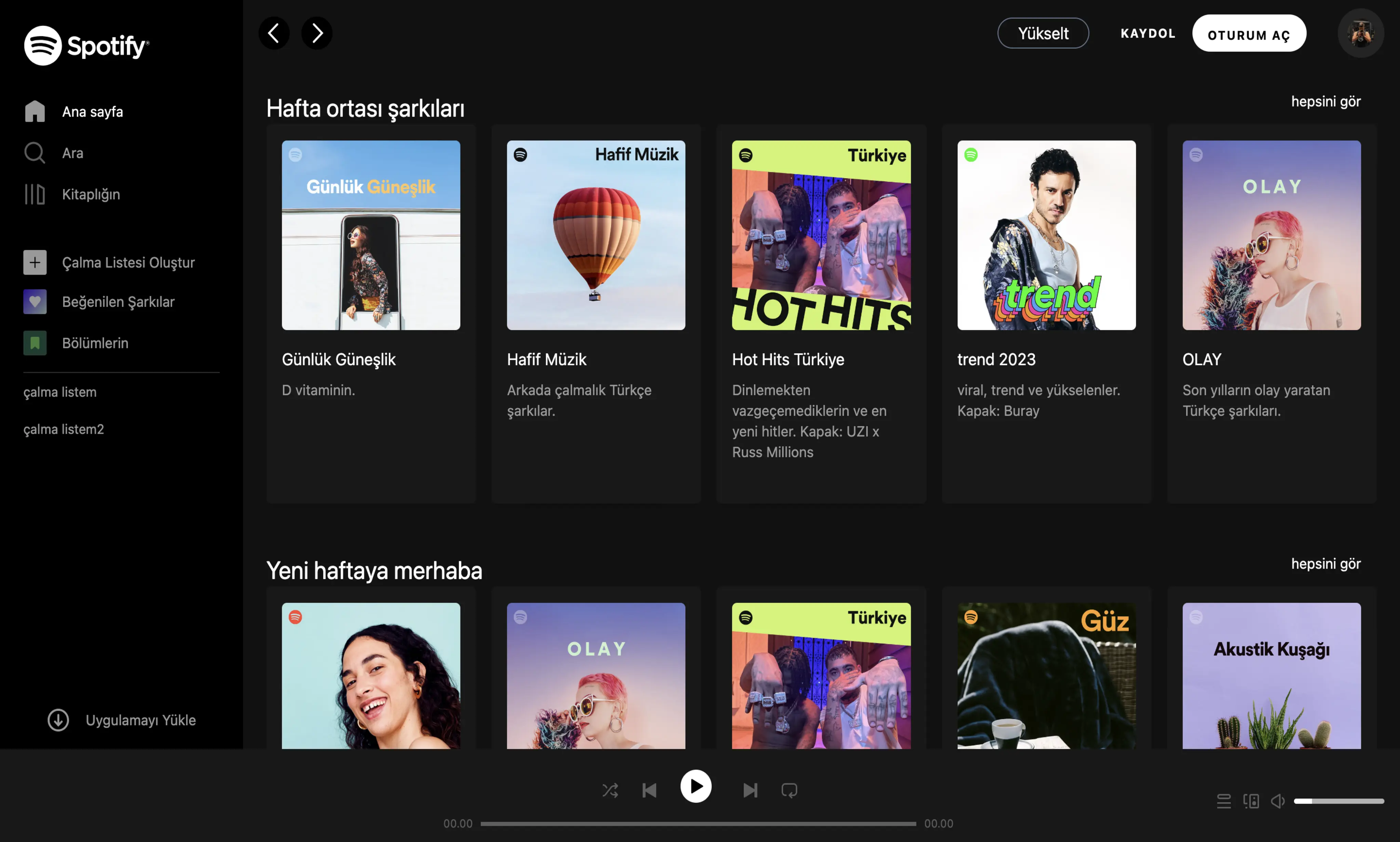1400x842 pixels.
Task: Open Türkiye cover in Yeni haftaya merhaba row
Action: tap(821, 675)
